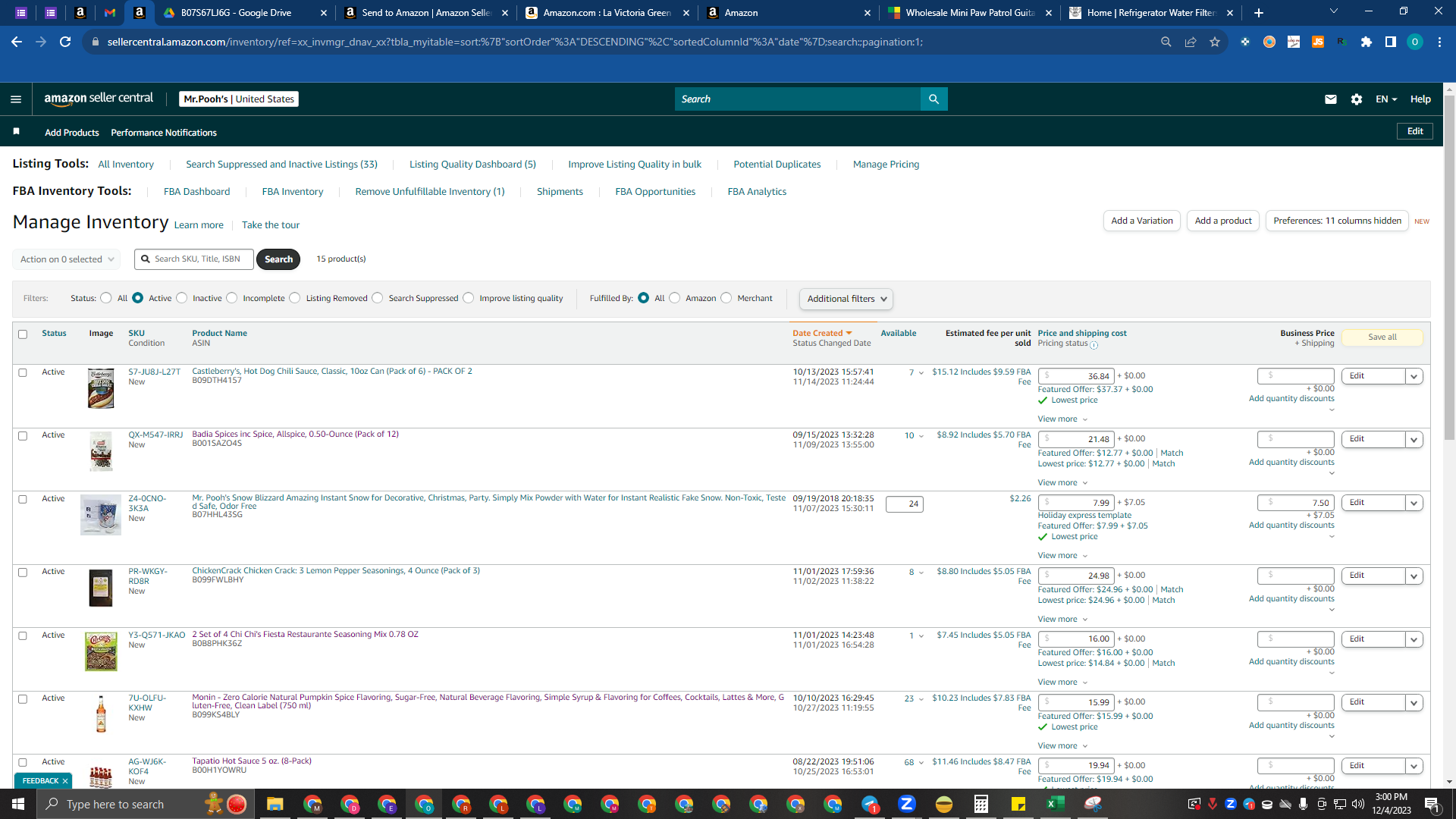Open the Seller Central hamburger menu
This screenshot has height=819, width=1456.
(16, 99)
